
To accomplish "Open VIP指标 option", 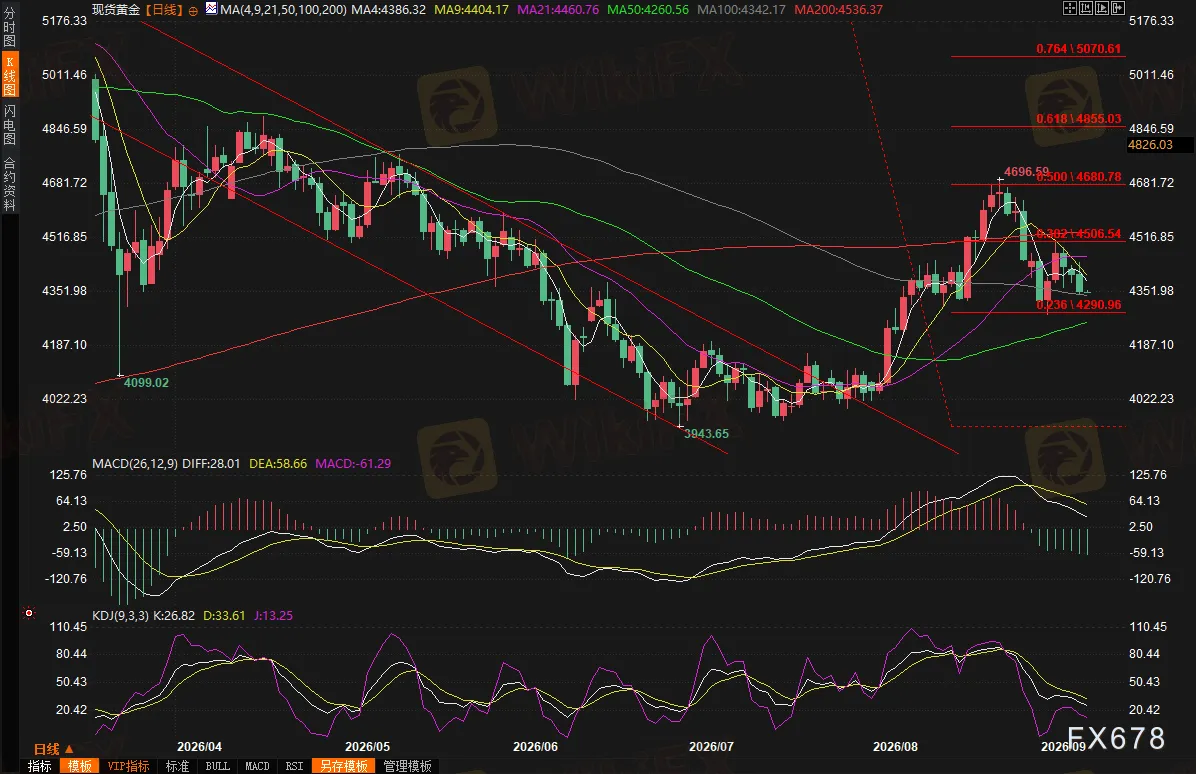I will point(128,766).
